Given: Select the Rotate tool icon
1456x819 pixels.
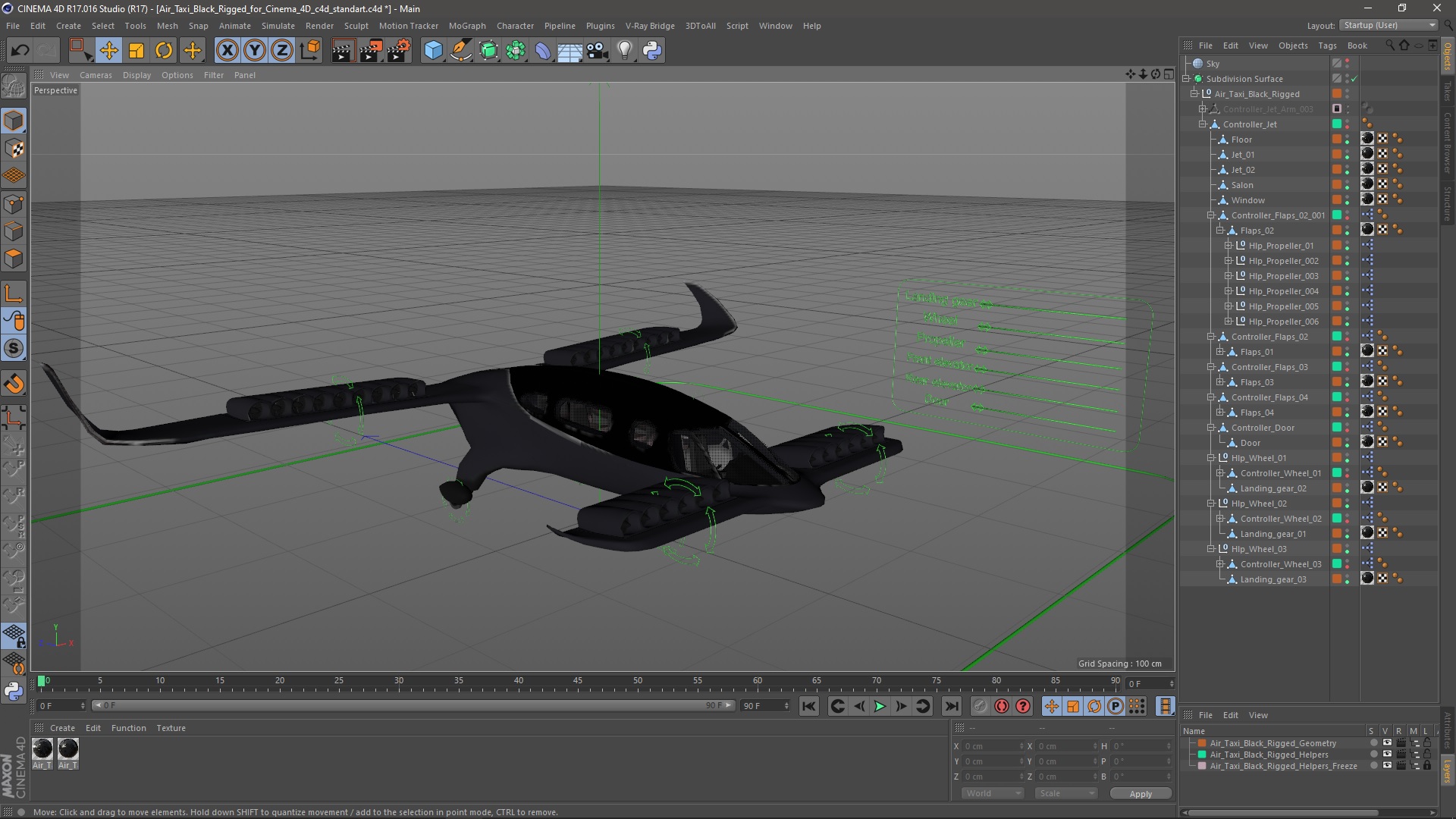Looking at the screenshot, I should (x=164, y=51).
